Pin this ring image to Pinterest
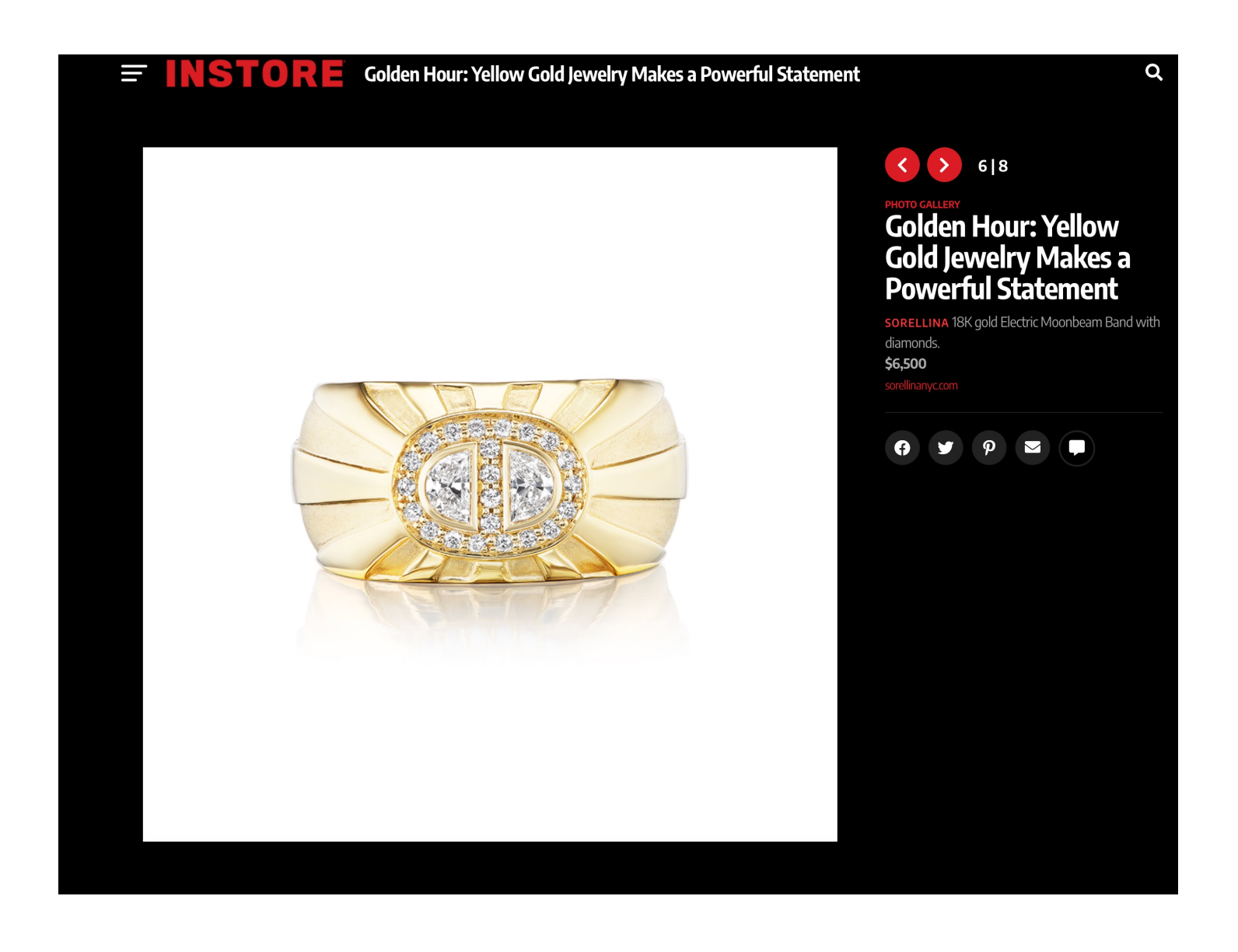Viewport: 1238px width, 952px height. tap(989, 448)
